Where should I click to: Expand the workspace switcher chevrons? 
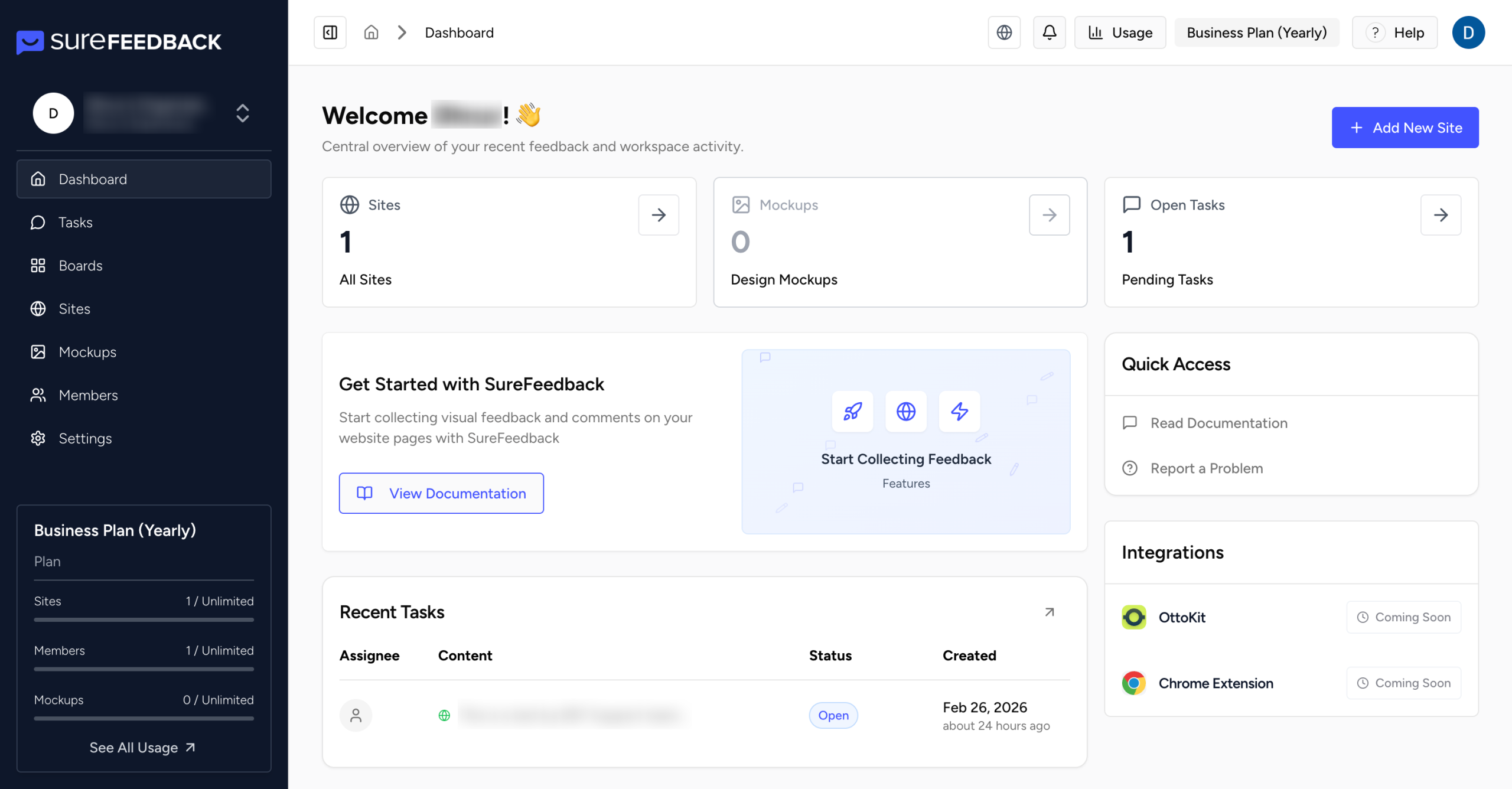(x=242, y=113)
